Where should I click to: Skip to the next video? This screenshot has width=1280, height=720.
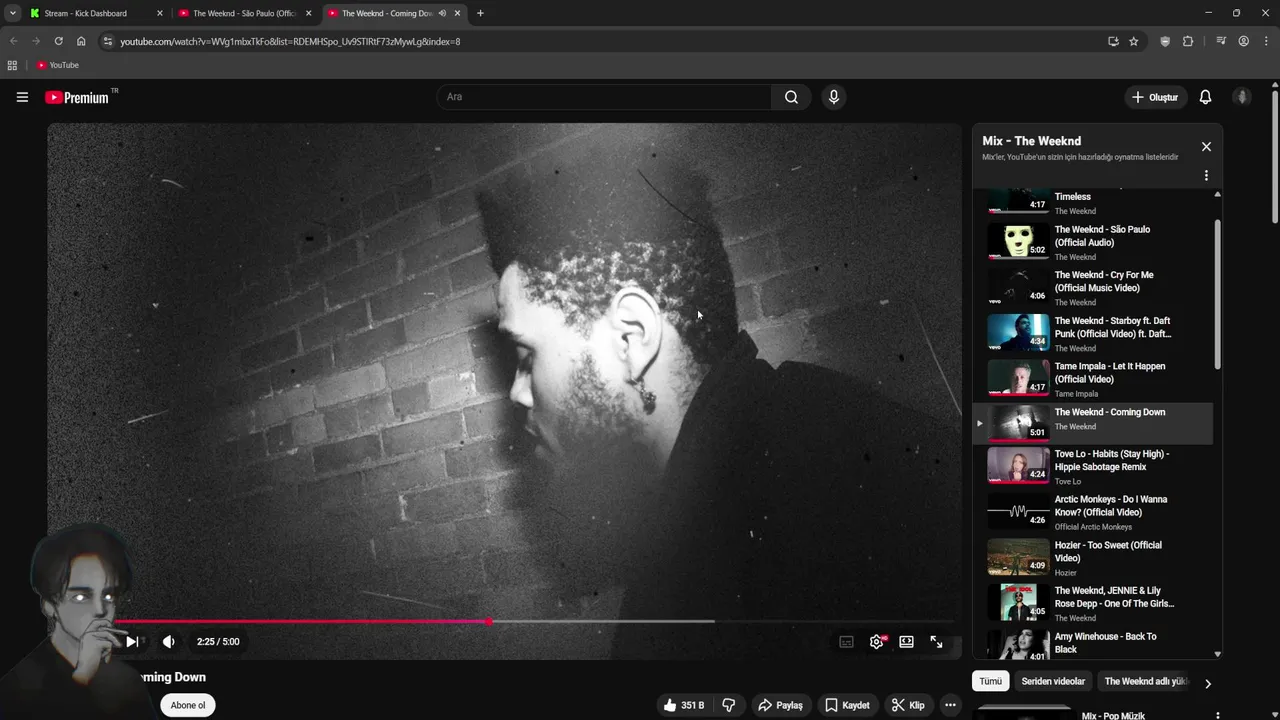coord(132,642)
